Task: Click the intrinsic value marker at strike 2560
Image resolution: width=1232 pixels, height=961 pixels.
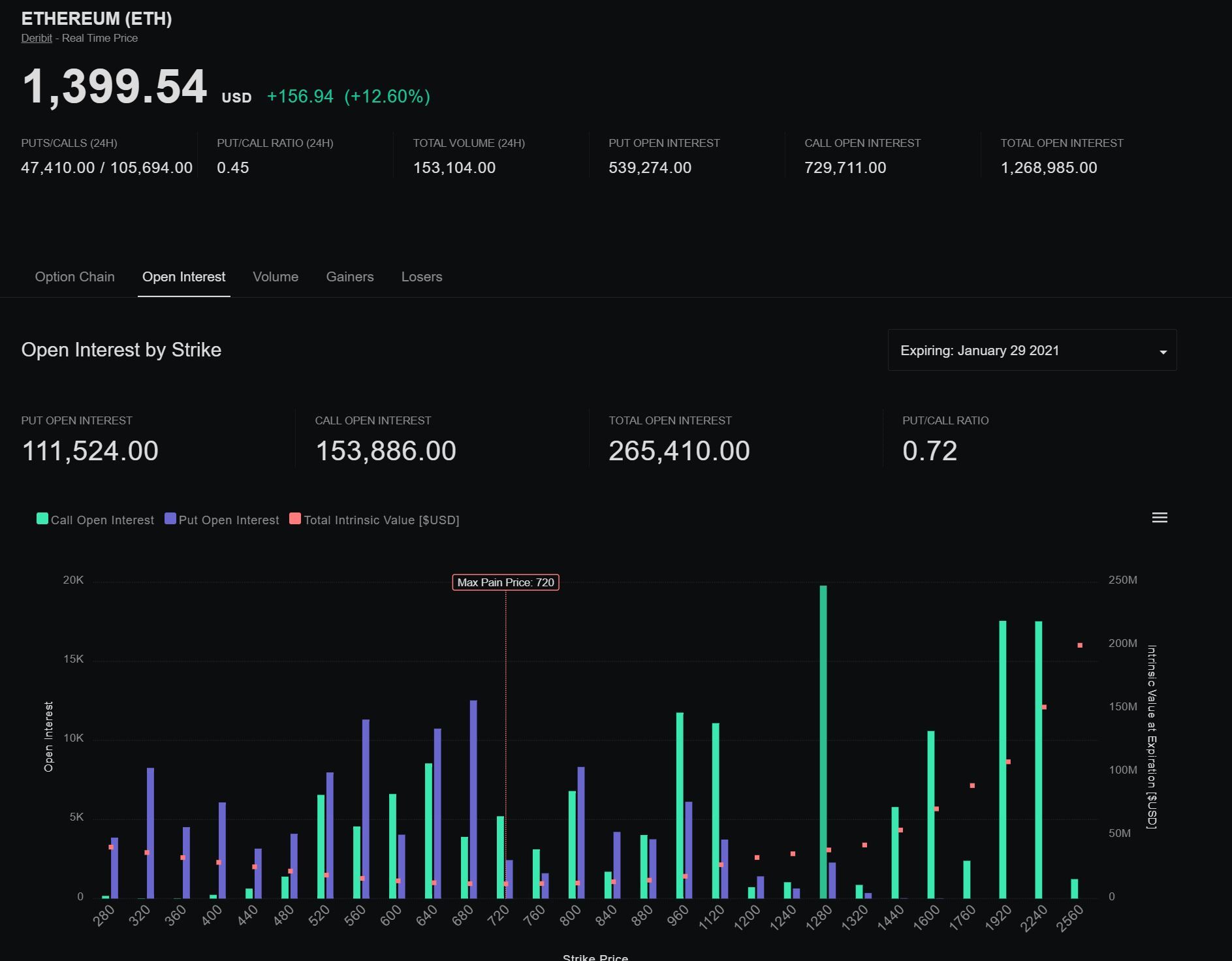Action: [1080, 645]
